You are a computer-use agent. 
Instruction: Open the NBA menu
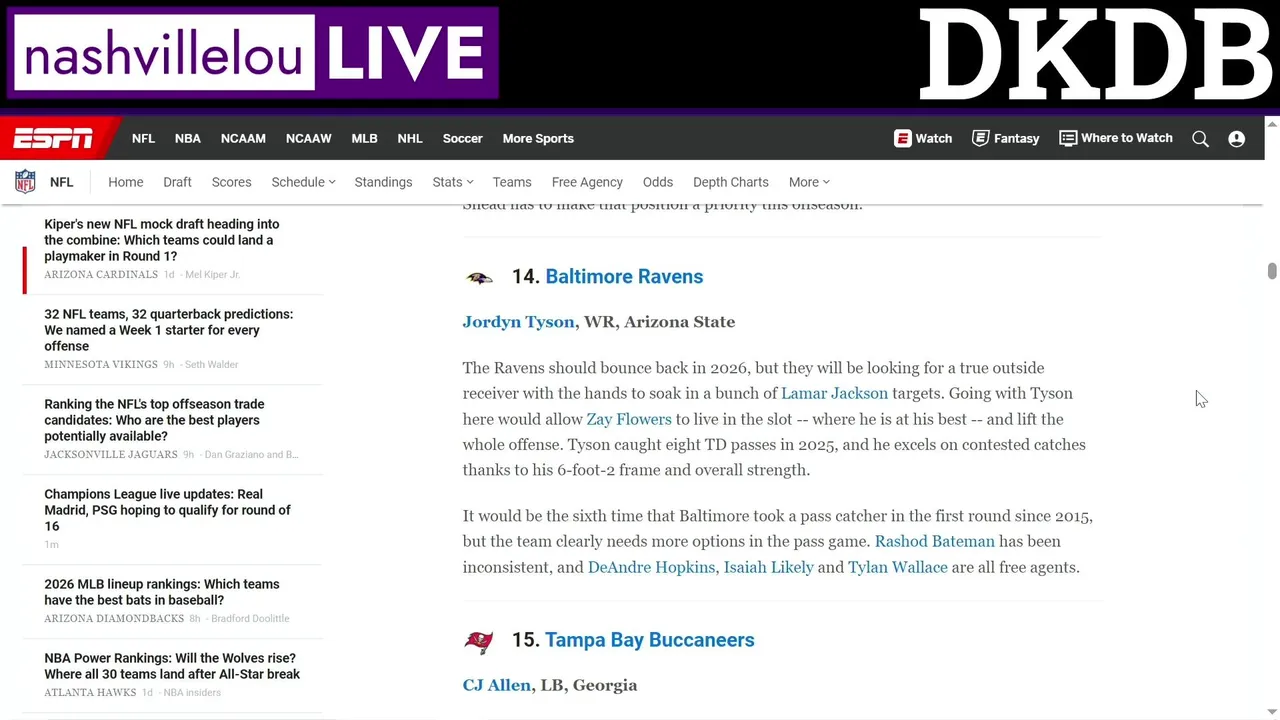click(x=188, y=138)
